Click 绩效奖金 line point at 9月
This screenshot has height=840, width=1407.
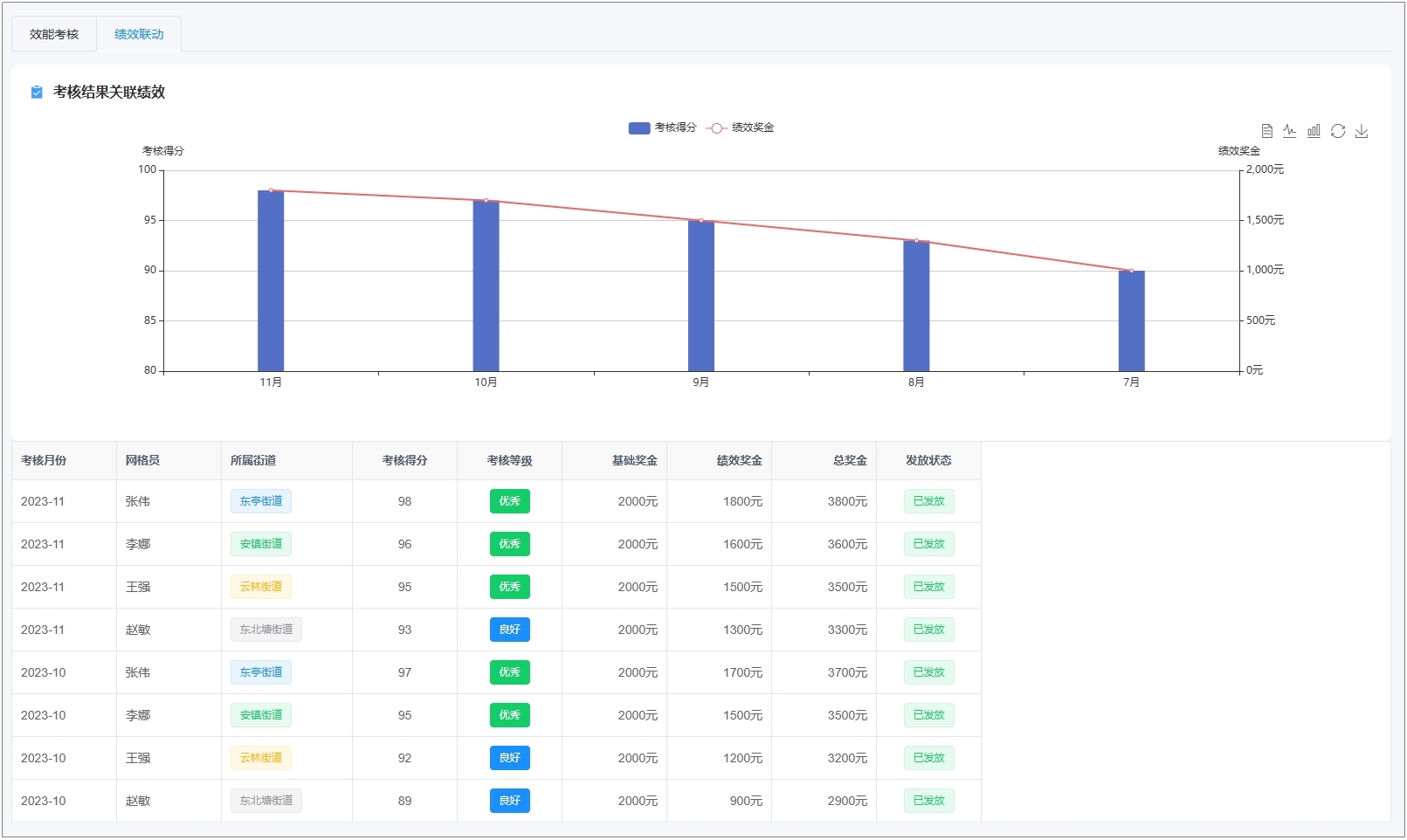(x=701, y=221)
